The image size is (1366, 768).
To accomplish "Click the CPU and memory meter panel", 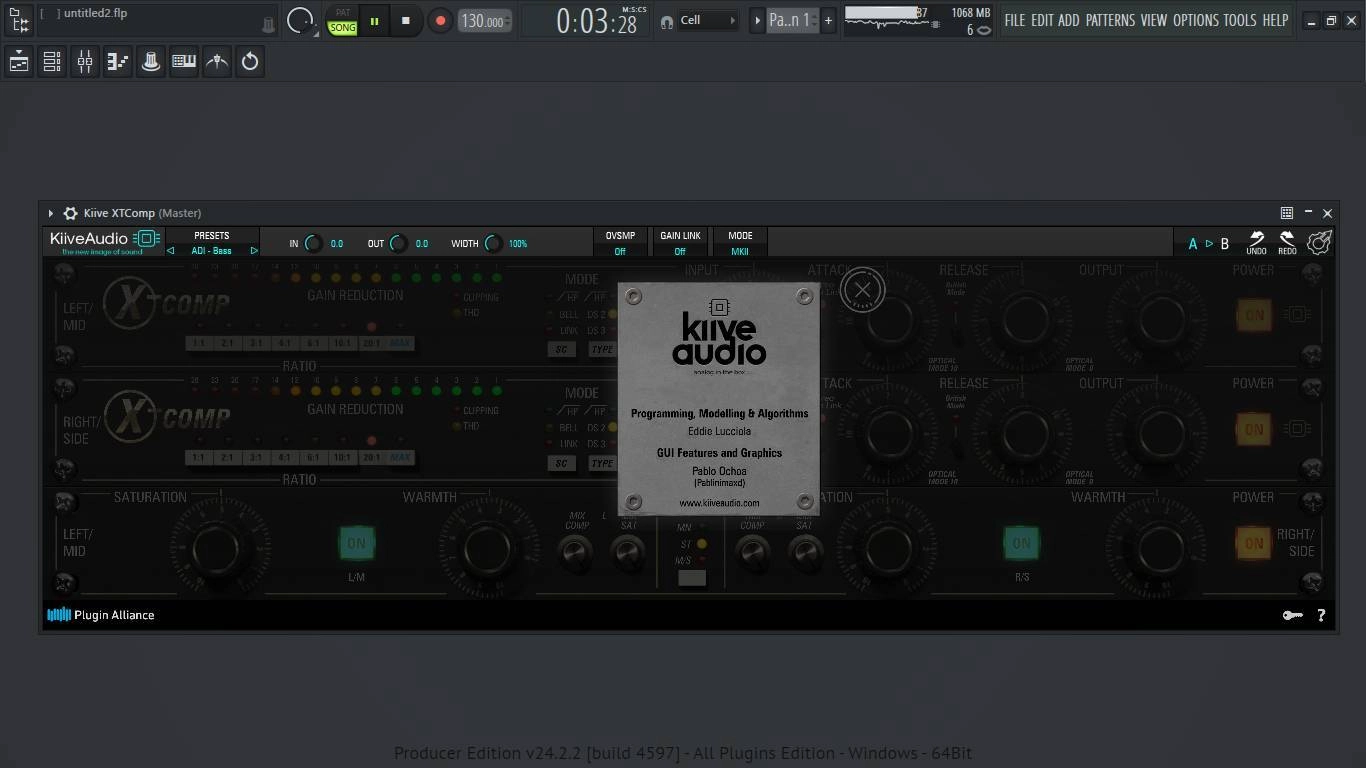I will 918,20.
